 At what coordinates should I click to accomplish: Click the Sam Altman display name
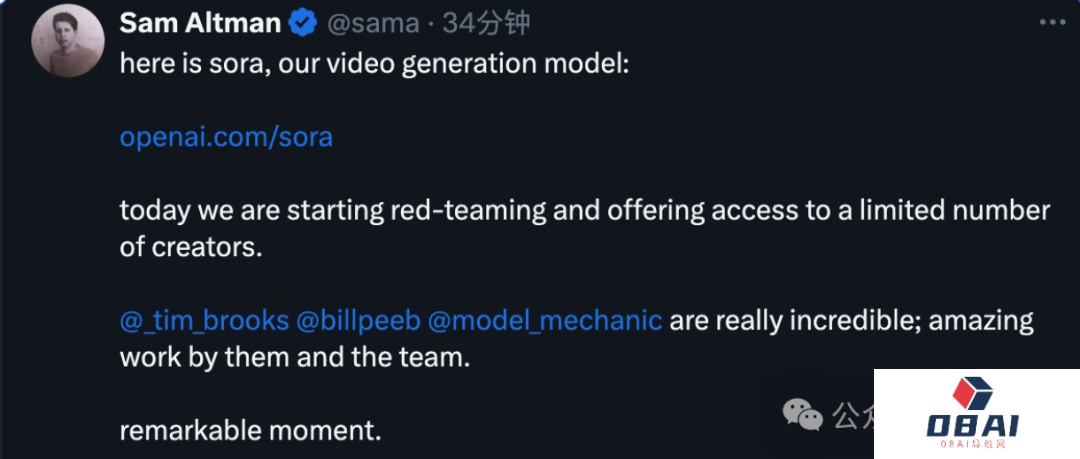[199, 22]
